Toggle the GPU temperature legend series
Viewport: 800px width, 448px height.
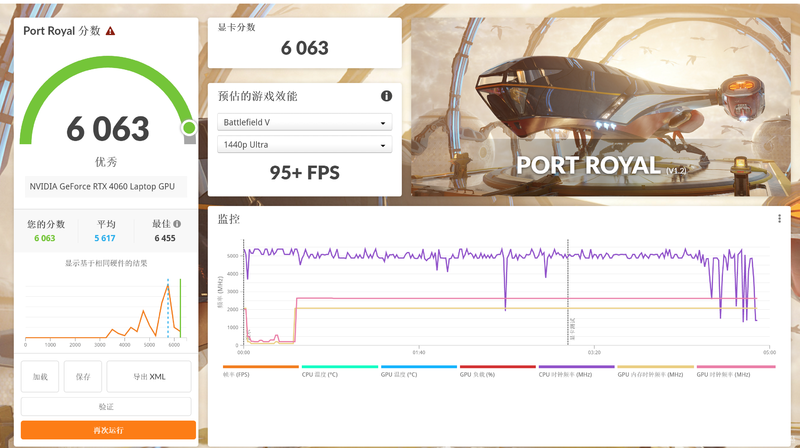coord(419,371)
